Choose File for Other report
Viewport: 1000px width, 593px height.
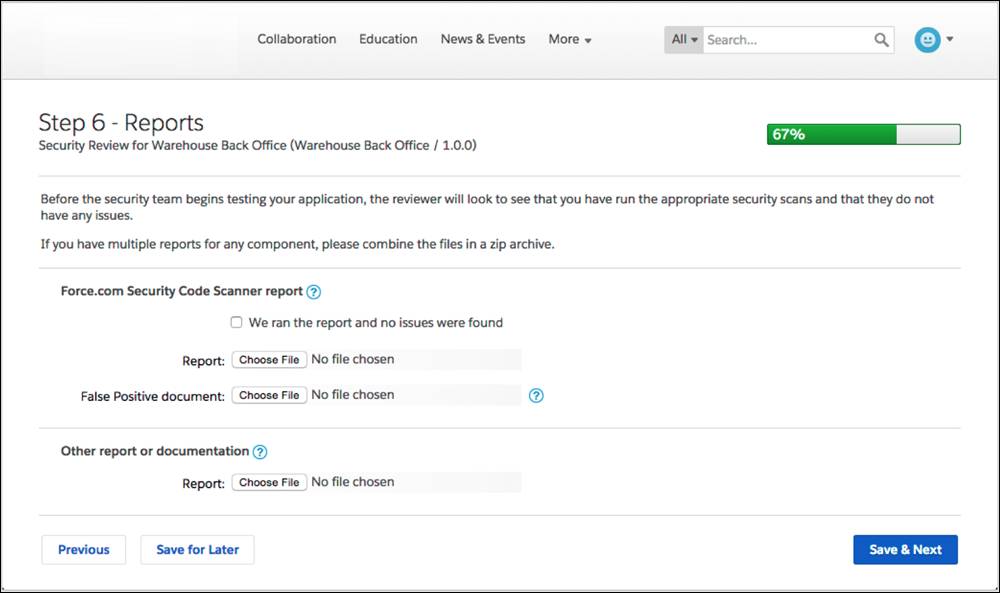coord(269,483)
